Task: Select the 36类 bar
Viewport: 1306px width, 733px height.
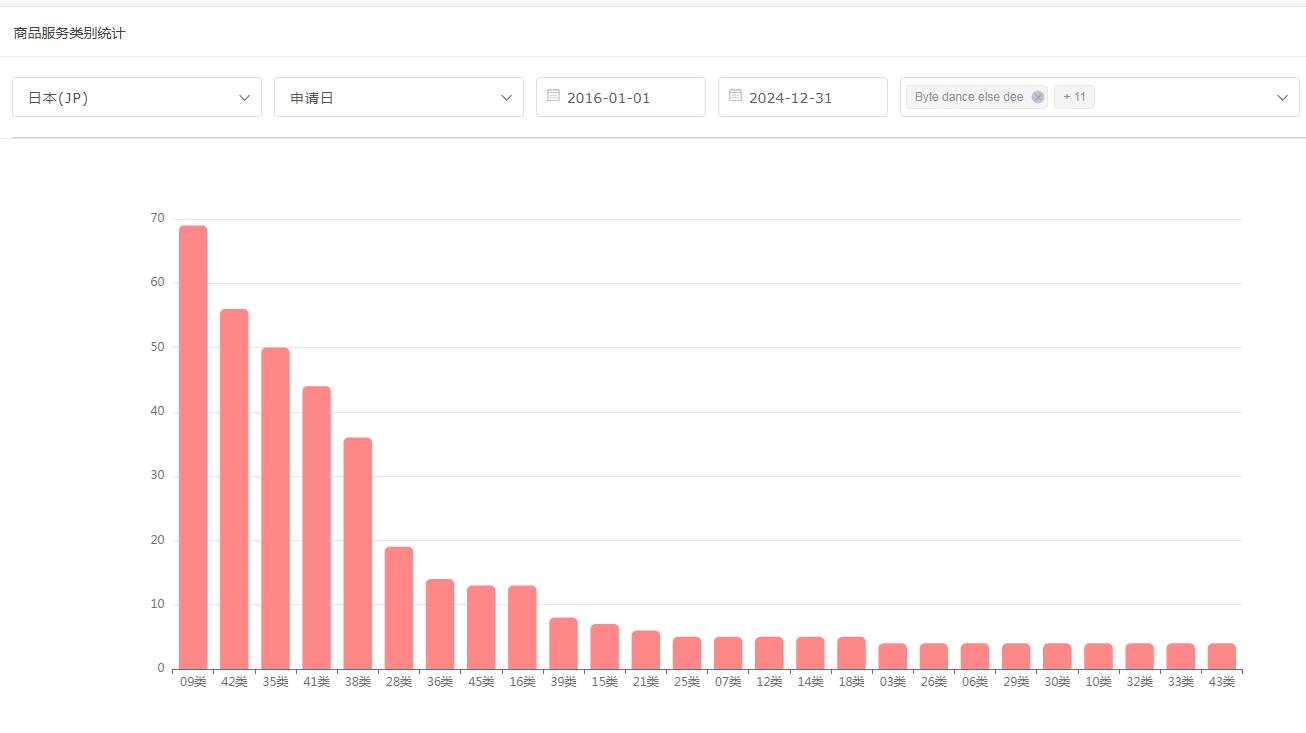Action: [440, 624]
